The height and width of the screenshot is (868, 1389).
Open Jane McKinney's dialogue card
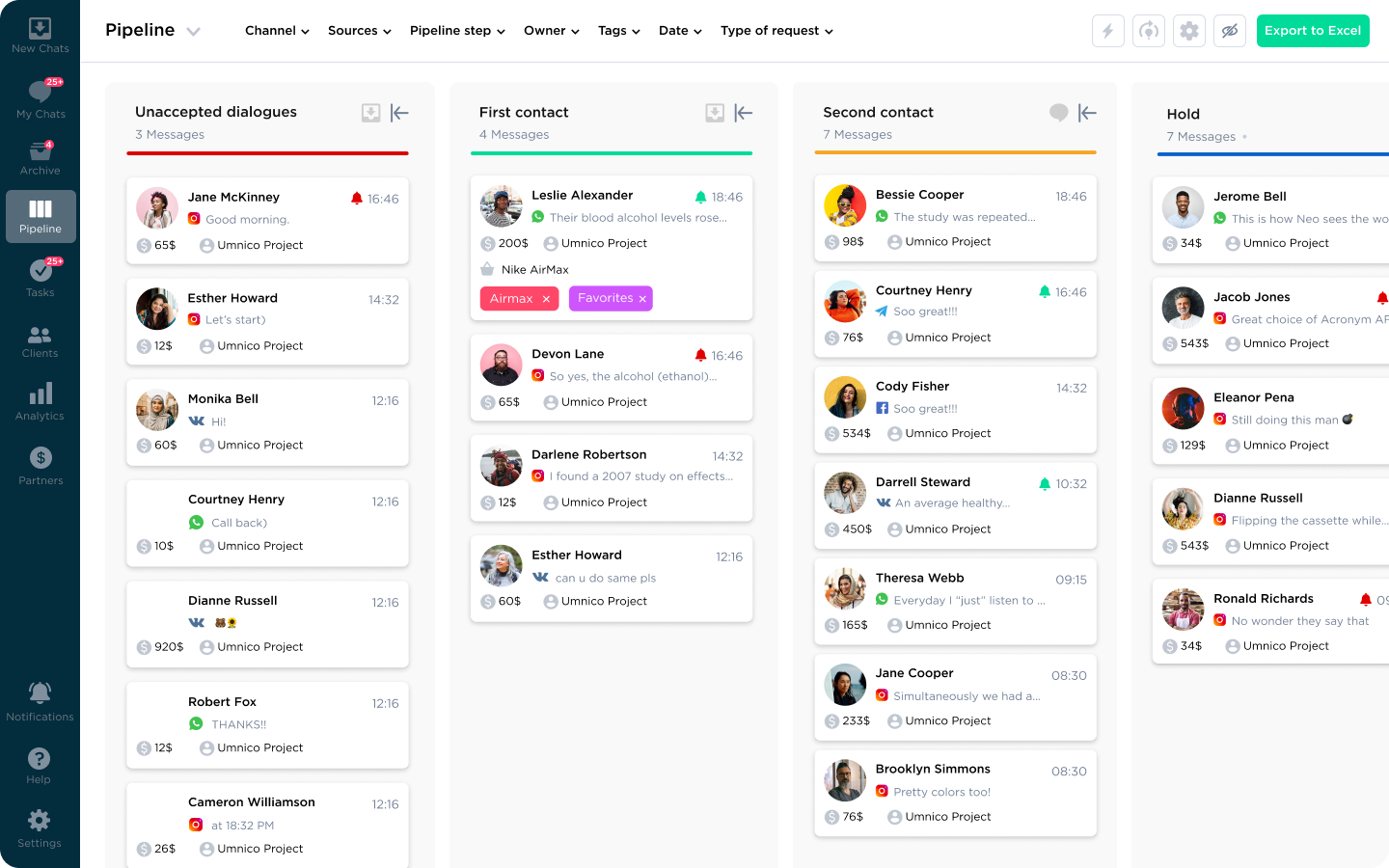[x=267, y=221]
